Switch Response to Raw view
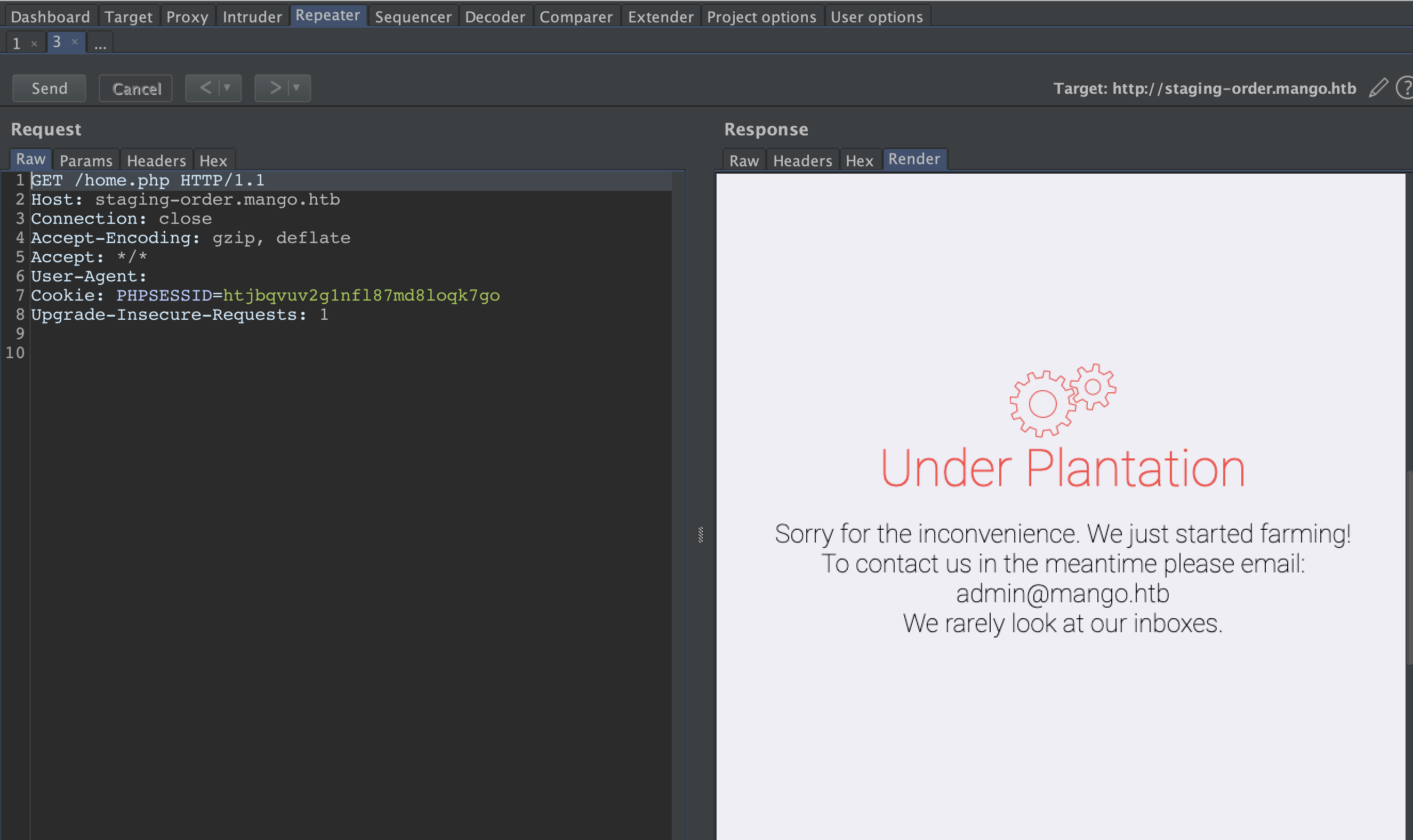 (744, 161)
